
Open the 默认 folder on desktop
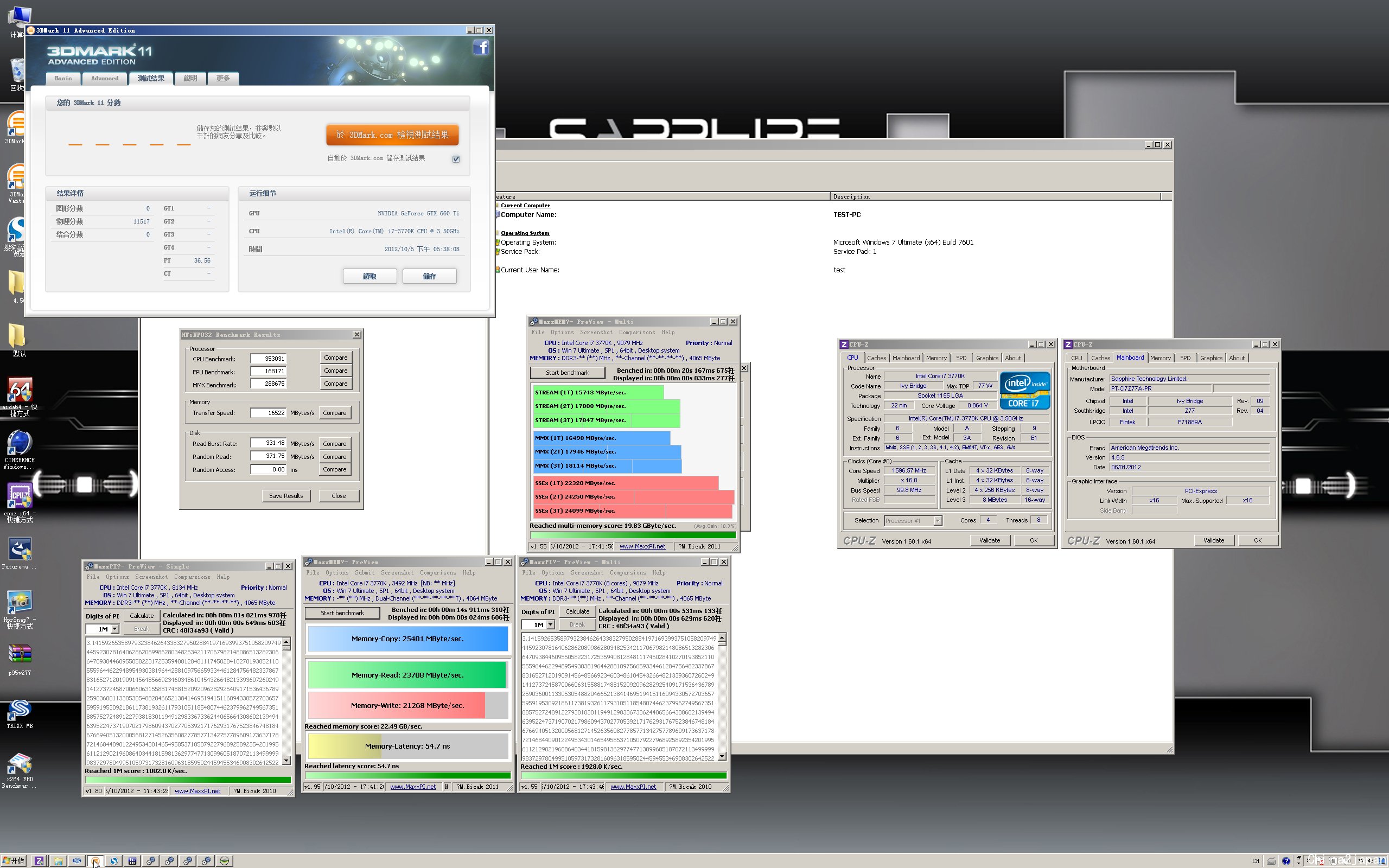(x=17, y=340)
